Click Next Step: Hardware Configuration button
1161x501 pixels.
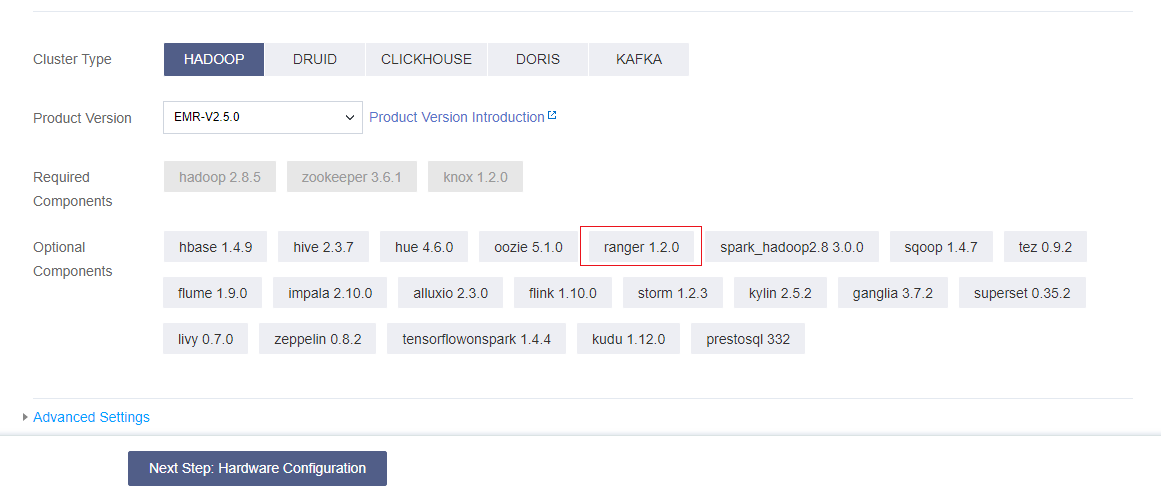(x=257, y=468)
